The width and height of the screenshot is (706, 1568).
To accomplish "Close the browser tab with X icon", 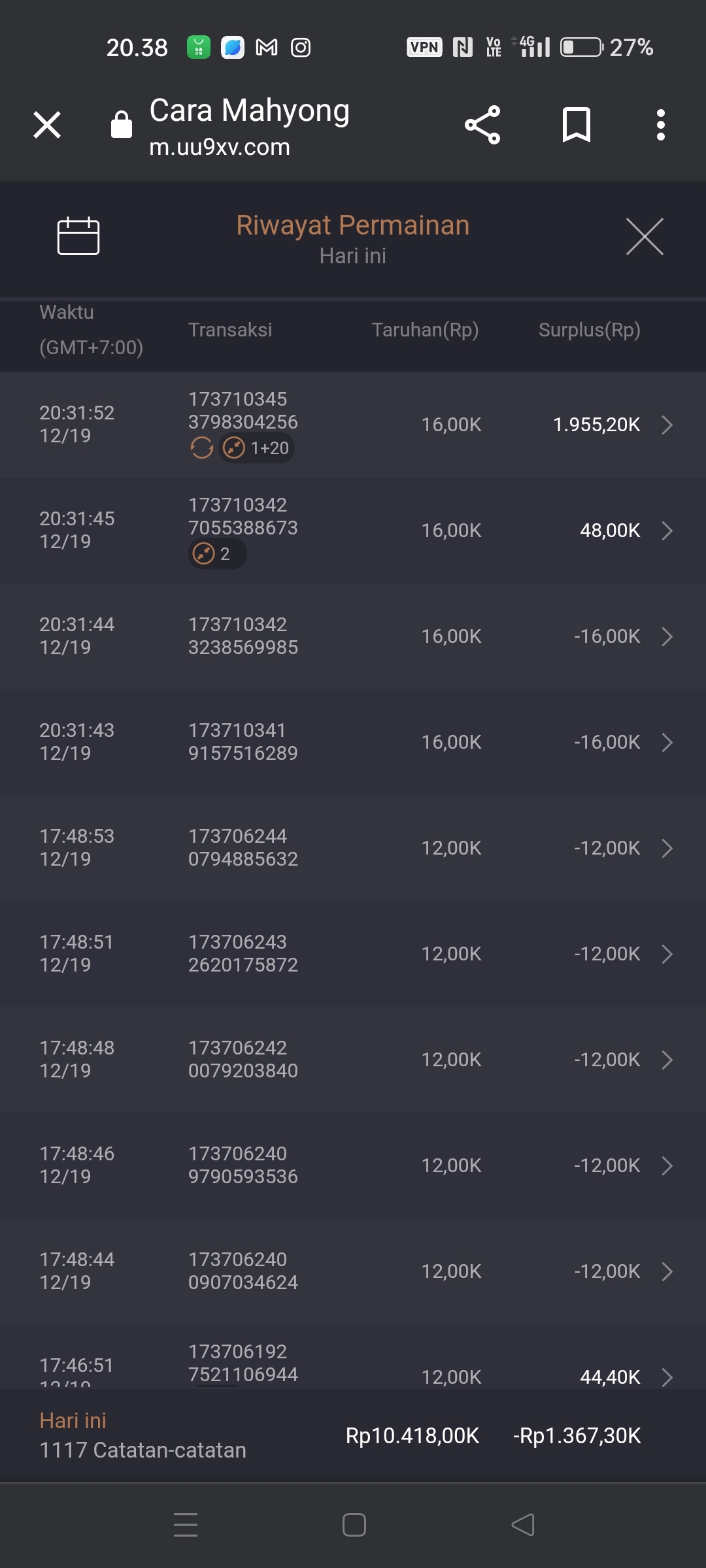I will (47, 125).
